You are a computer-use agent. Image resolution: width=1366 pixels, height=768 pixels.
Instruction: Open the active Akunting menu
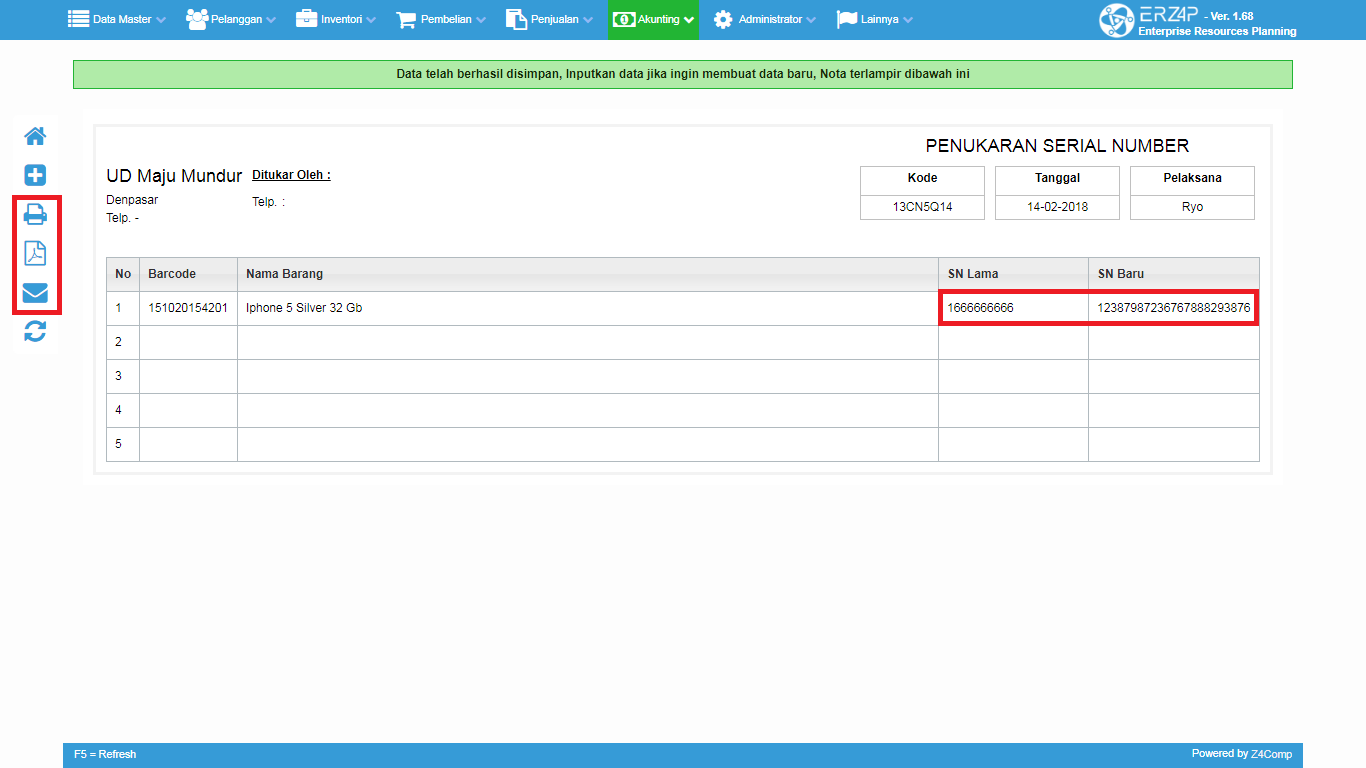[653, 20]
